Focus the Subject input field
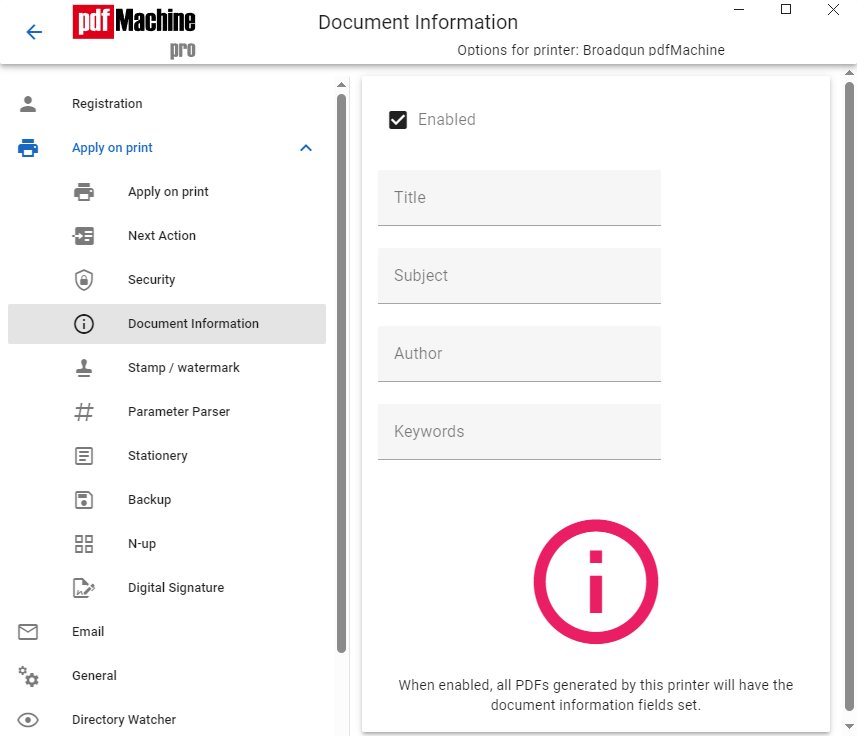 (x=519, y=276)
